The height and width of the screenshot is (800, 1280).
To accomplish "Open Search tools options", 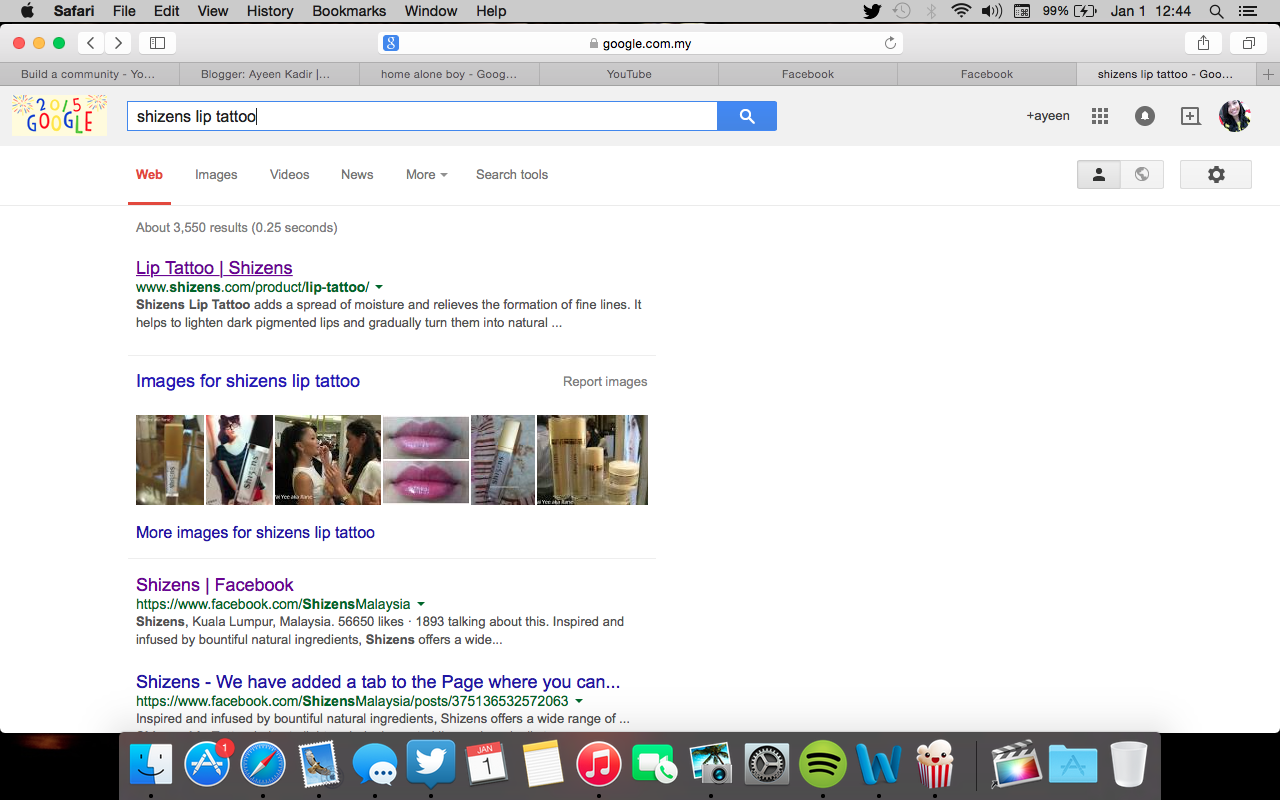I will point(512,174).
